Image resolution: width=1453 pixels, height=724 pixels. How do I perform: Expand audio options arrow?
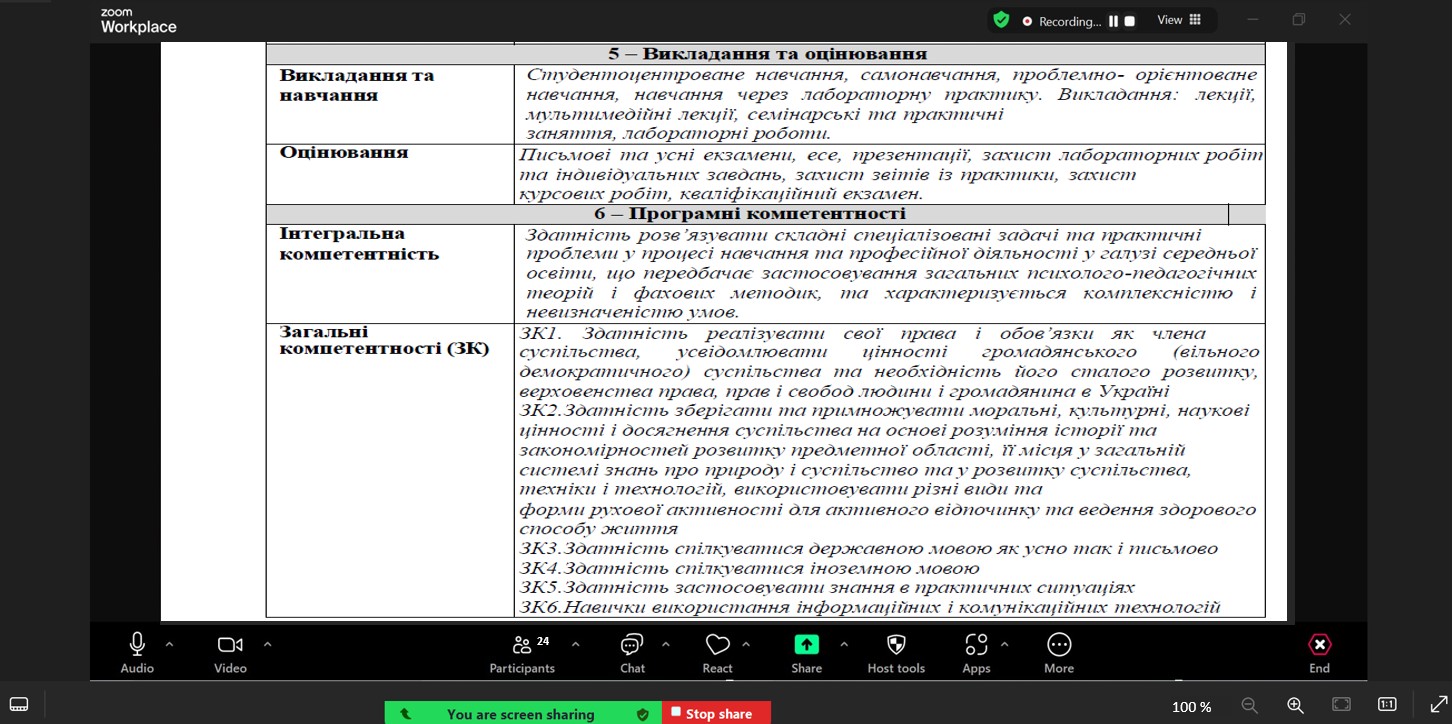[169, 644]
